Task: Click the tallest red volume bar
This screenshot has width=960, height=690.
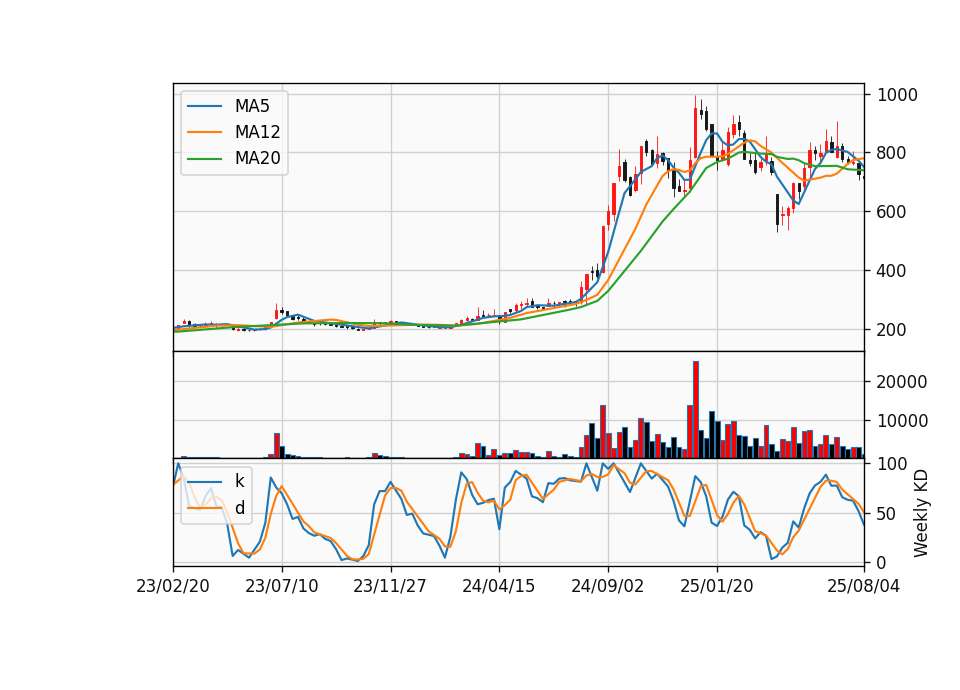Action: (696, 410)
